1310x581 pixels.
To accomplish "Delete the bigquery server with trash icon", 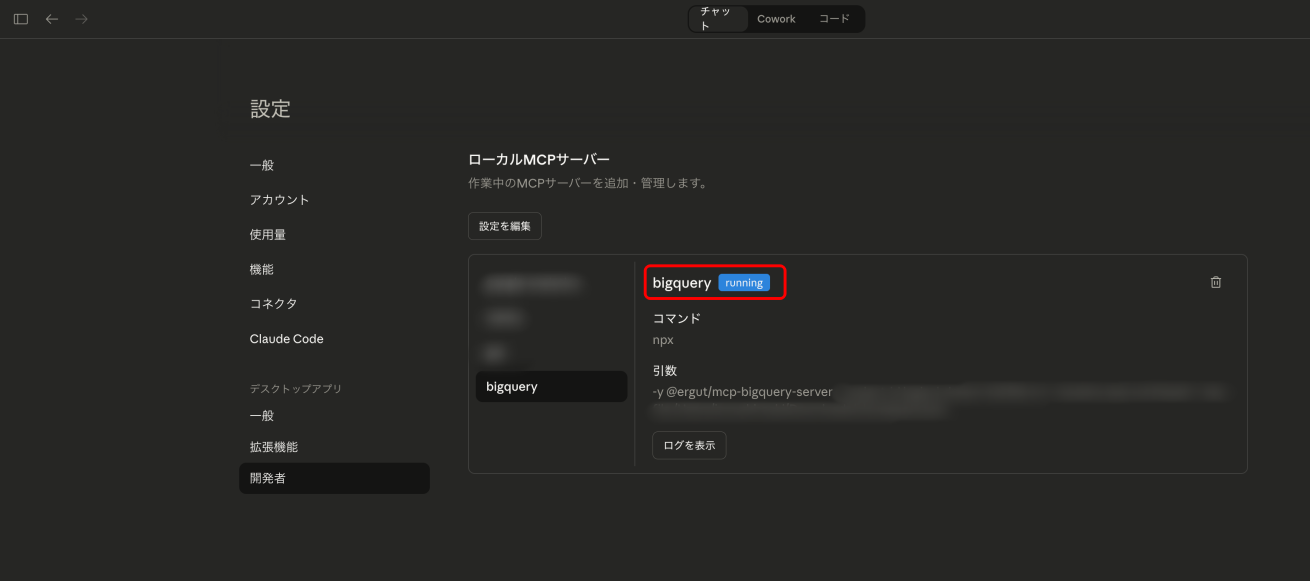I will click(1216, 283).
